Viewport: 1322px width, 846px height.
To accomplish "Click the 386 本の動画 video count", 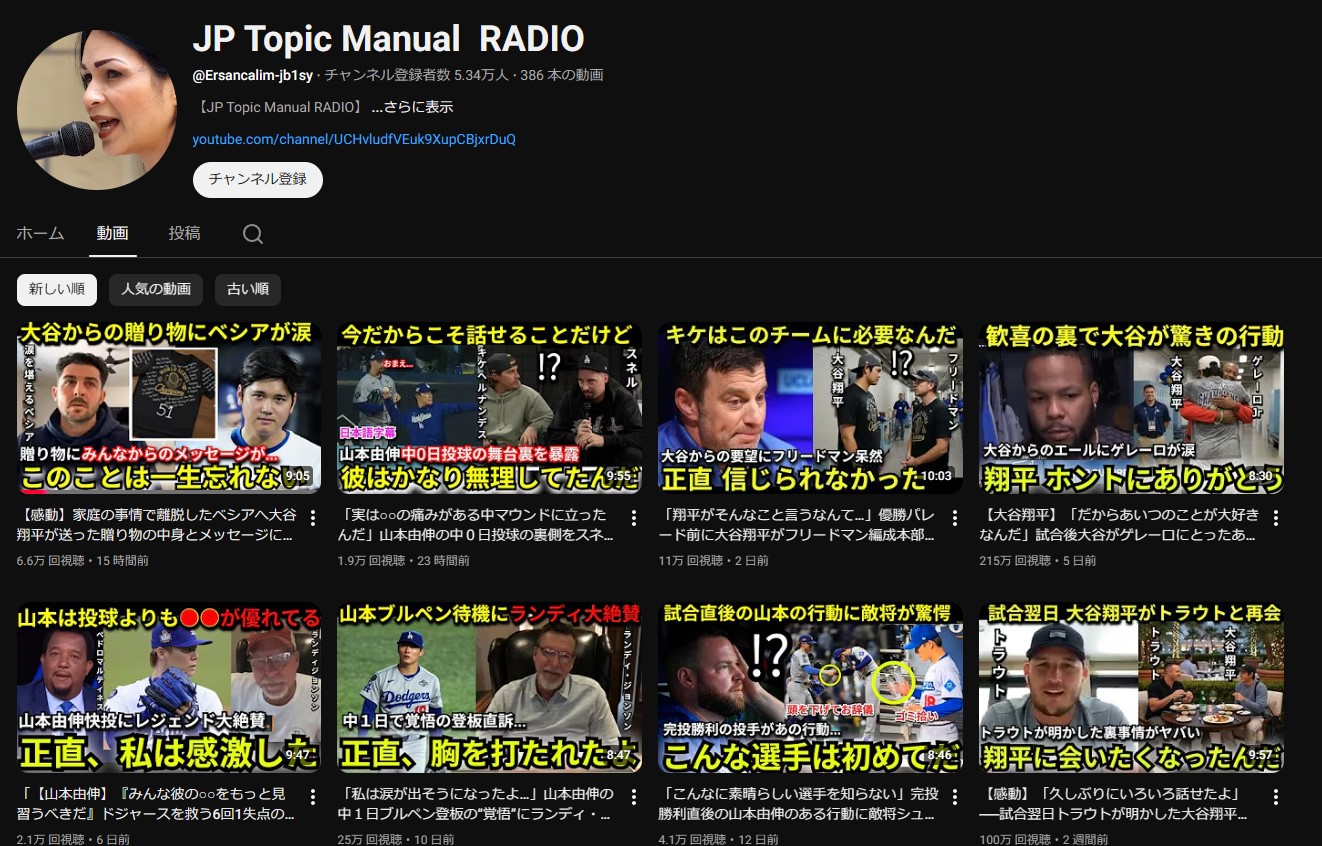I will 562,75.
